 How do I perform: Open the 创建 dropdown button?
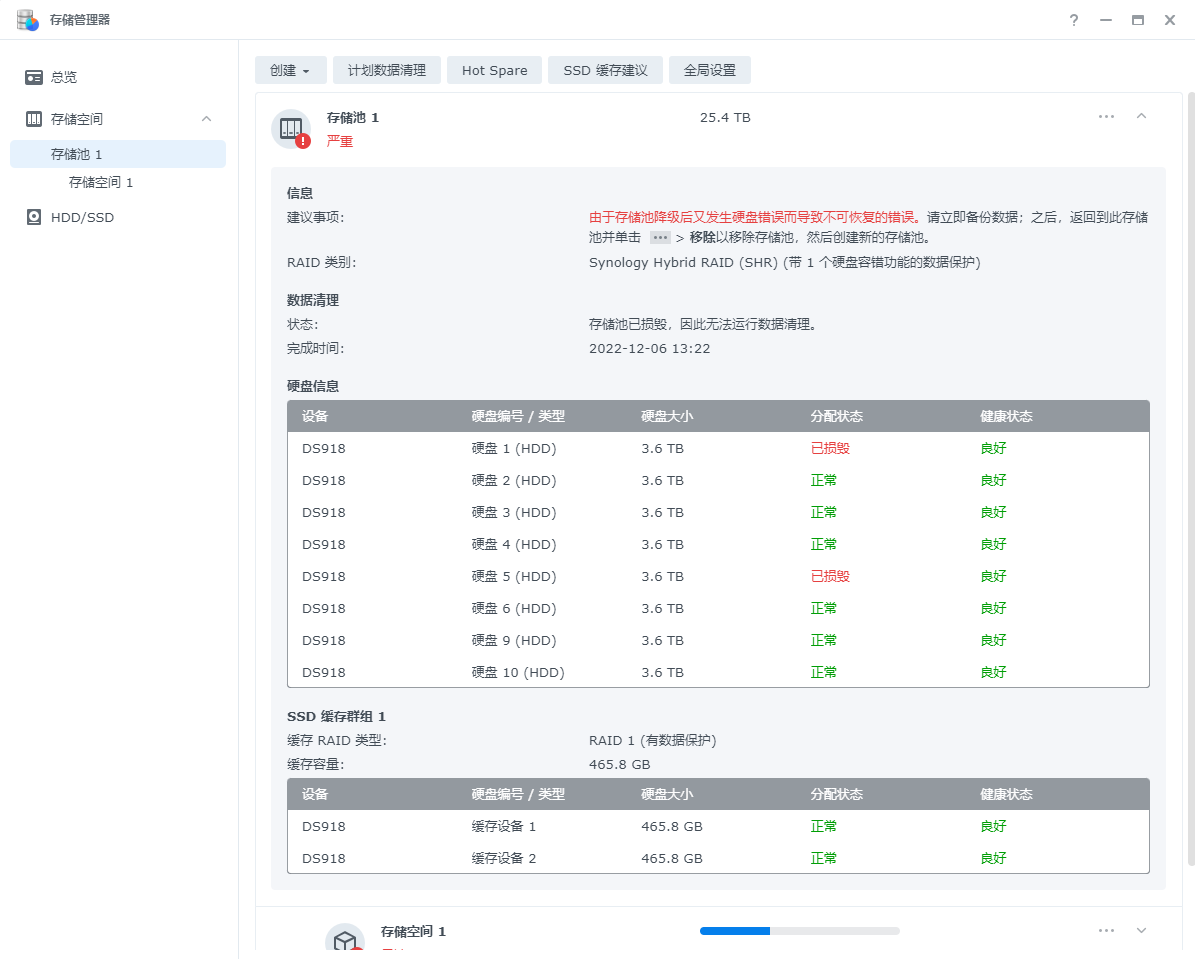[290, 70]
